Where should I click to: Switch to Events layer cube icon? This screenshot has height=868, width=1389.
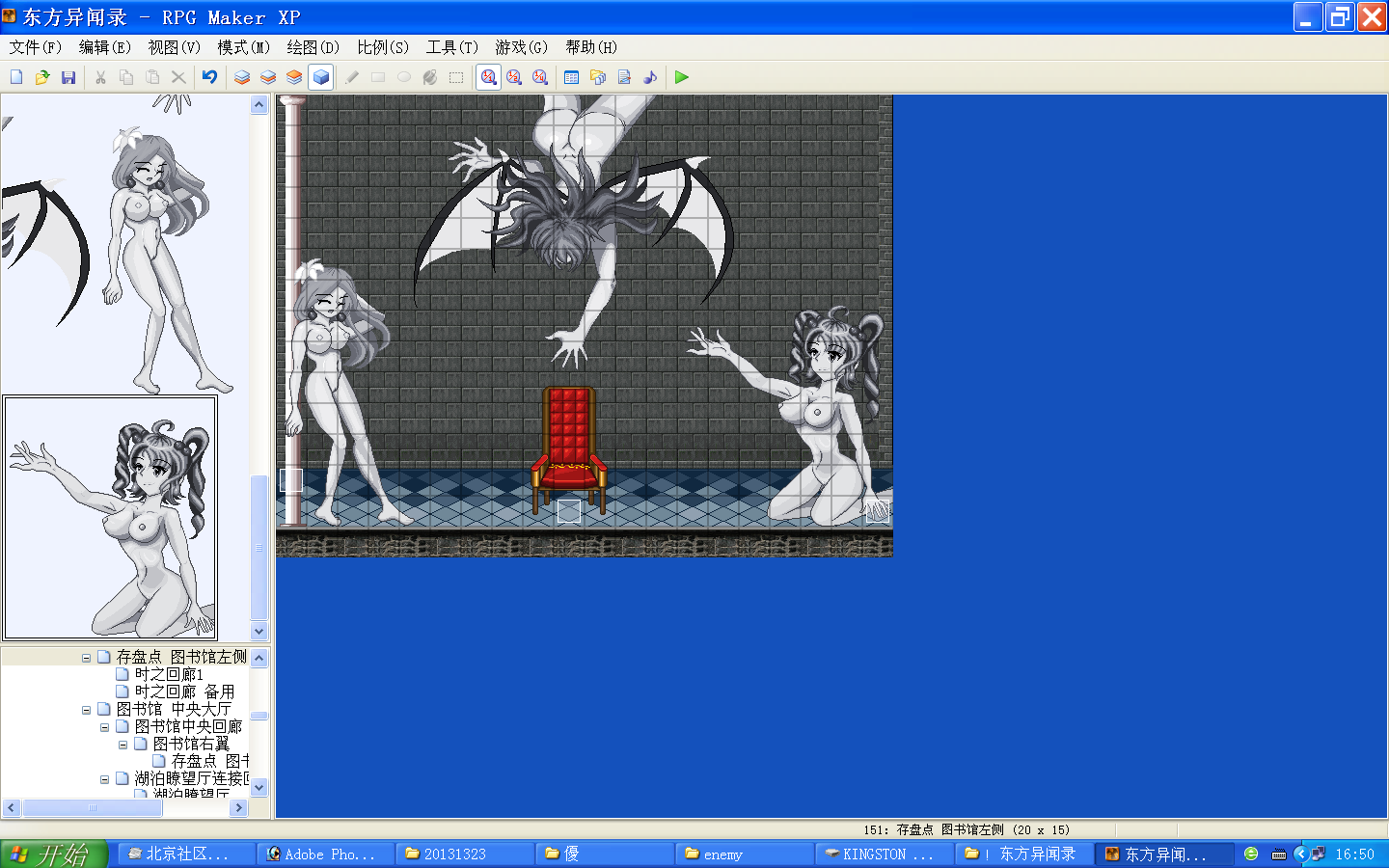tap(321, 77)
